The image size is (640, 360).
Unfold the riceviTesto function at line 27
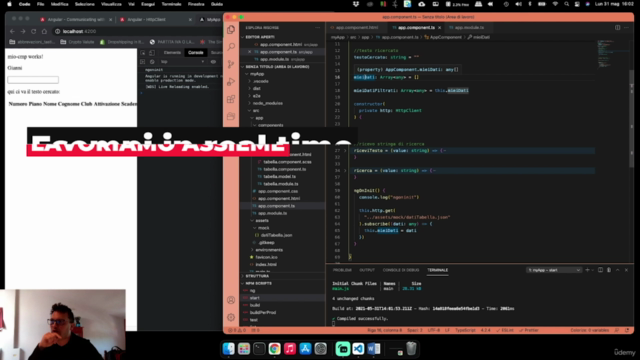coord(345,151)
